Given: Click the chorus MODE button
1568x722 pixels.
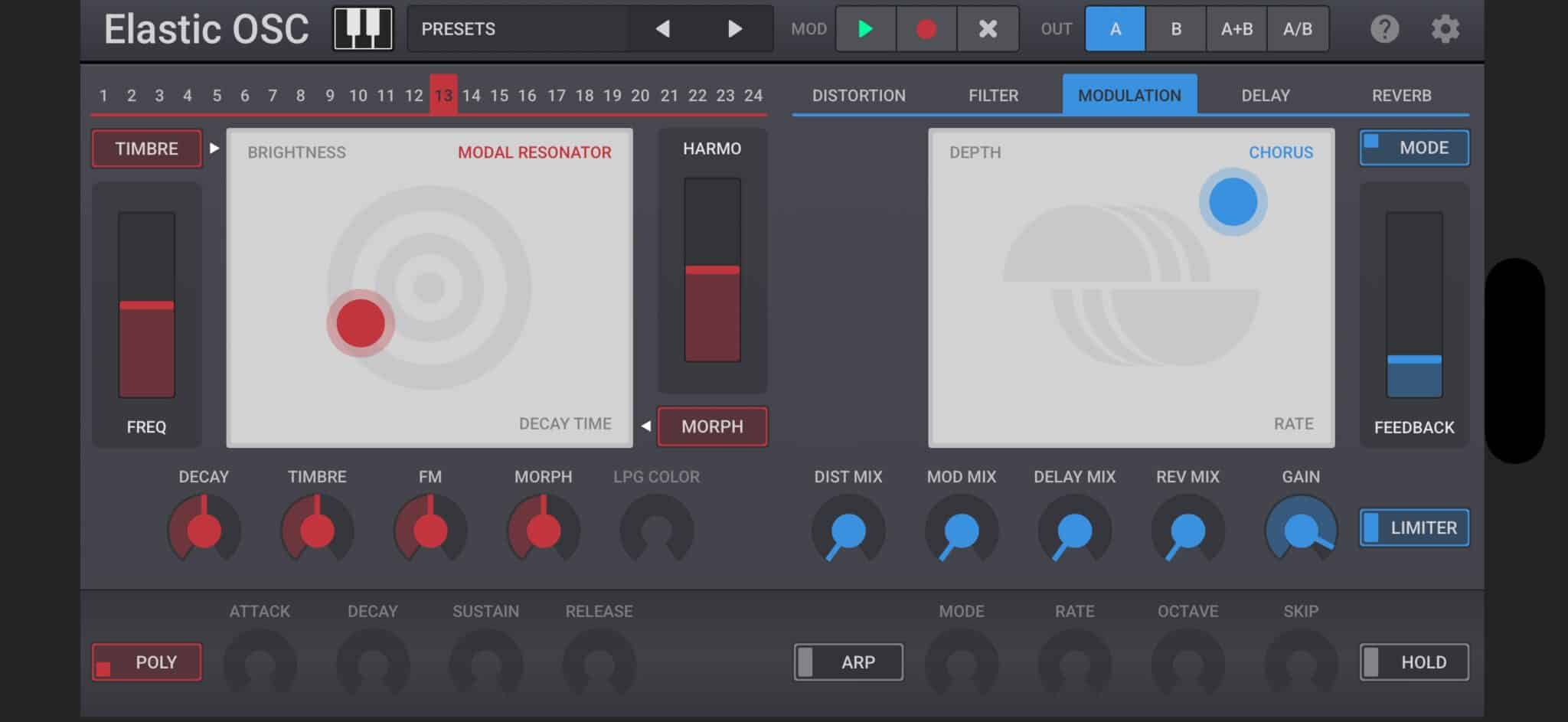Looking at the screenshot, I should click(1413, 148).
